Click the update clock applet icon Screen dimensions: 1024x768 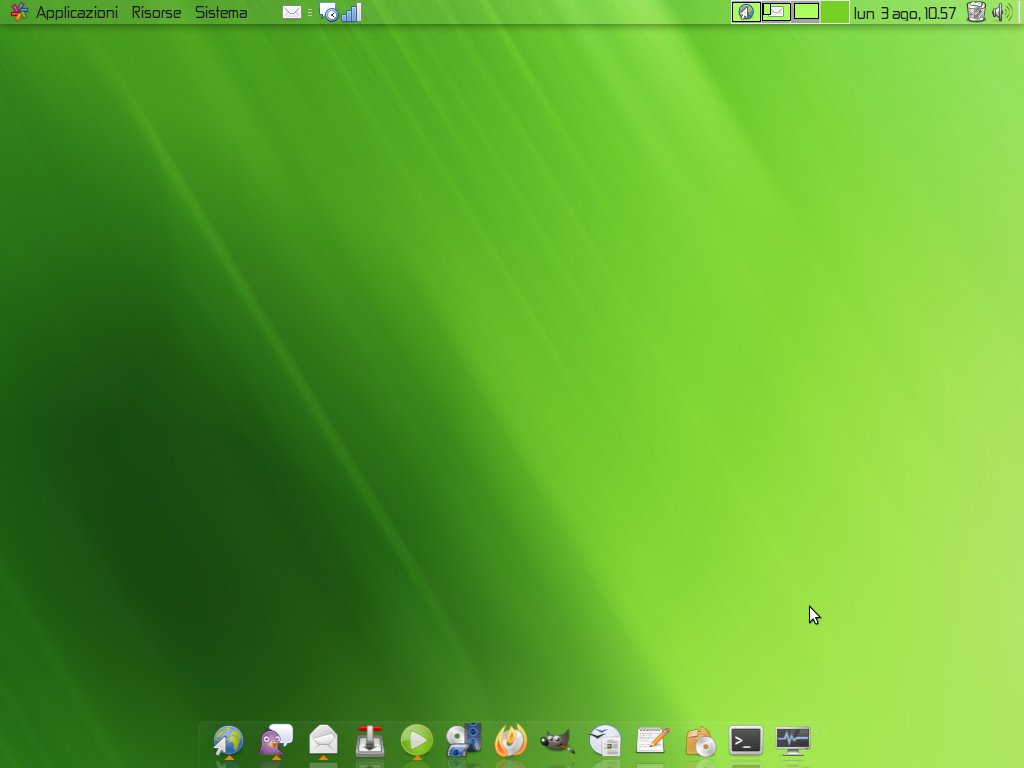[x=329, y=12]
